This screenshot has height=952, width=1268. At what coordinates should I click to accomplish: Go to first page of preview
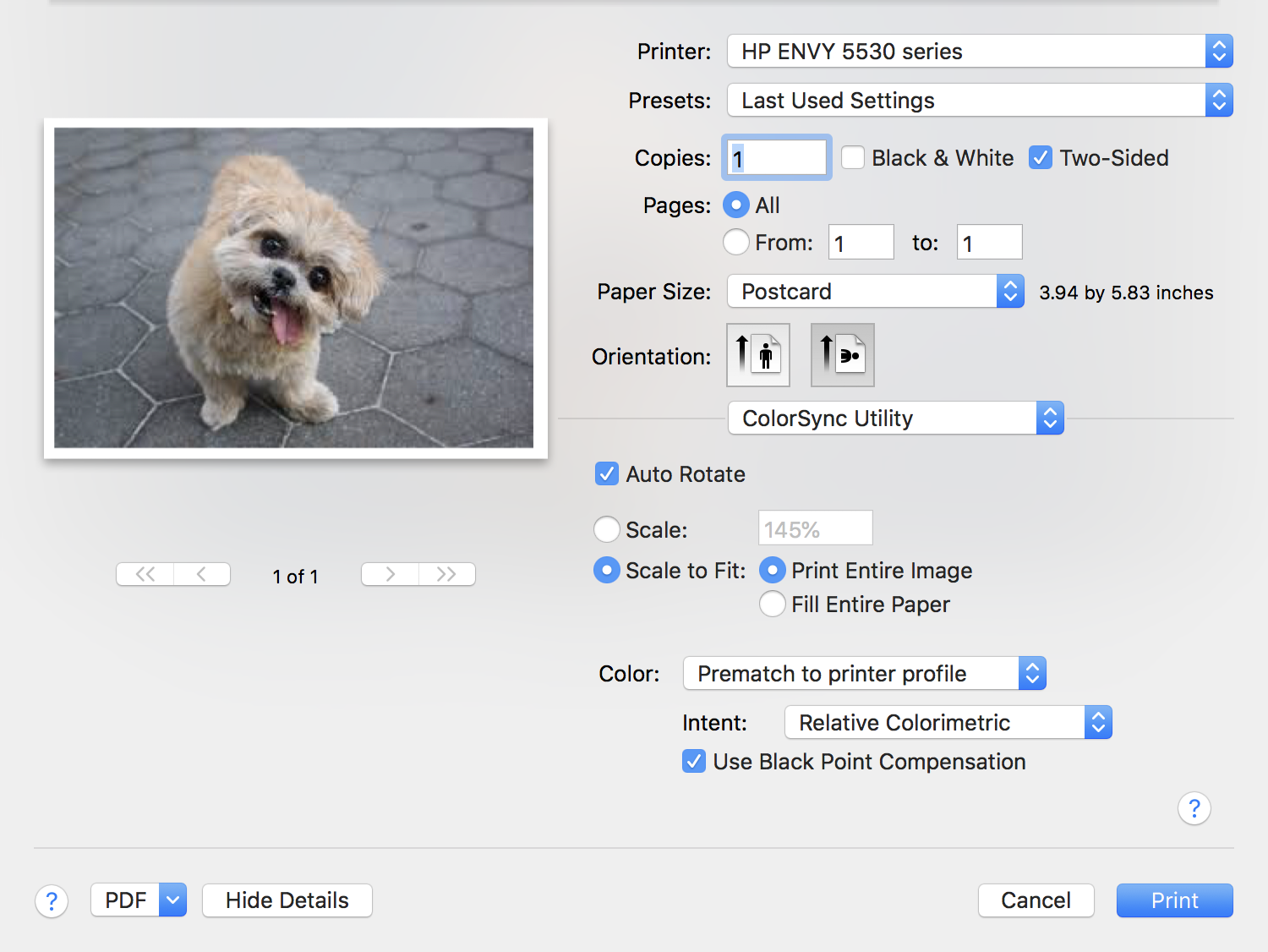145,575
